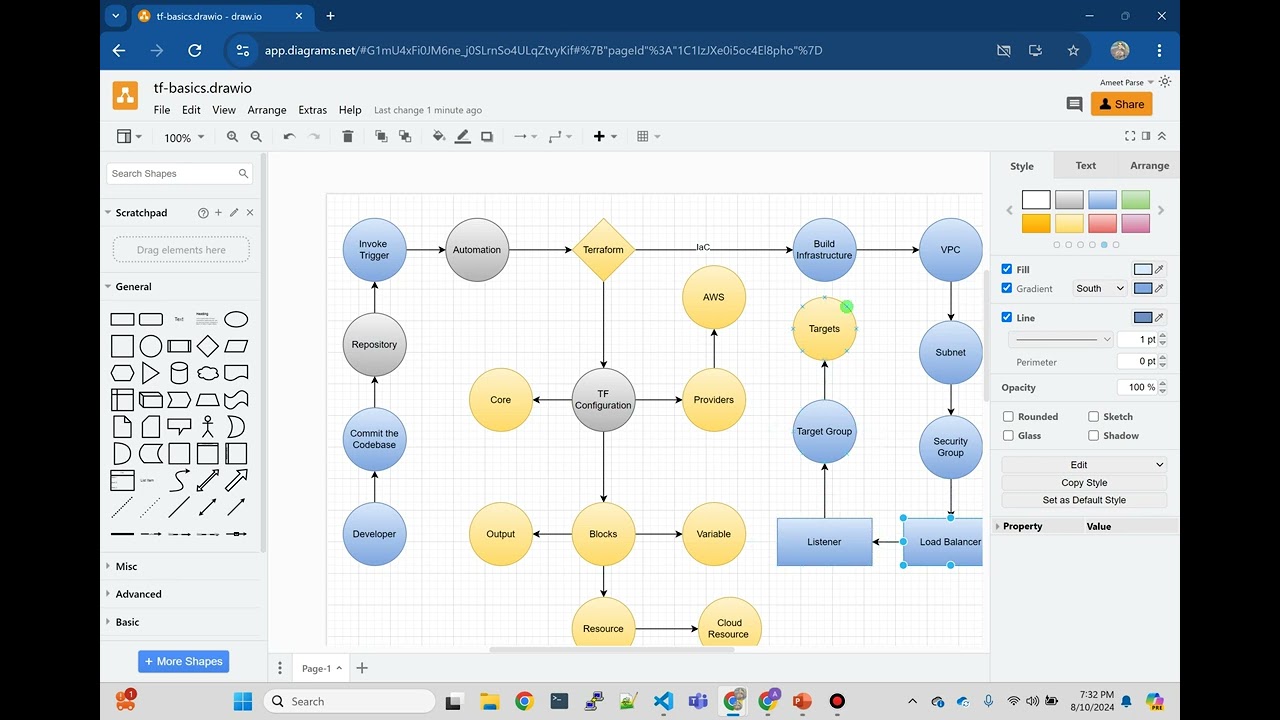Click the More Shapes button
This screenshot has height=720, width=1280.
click(184, 661)
